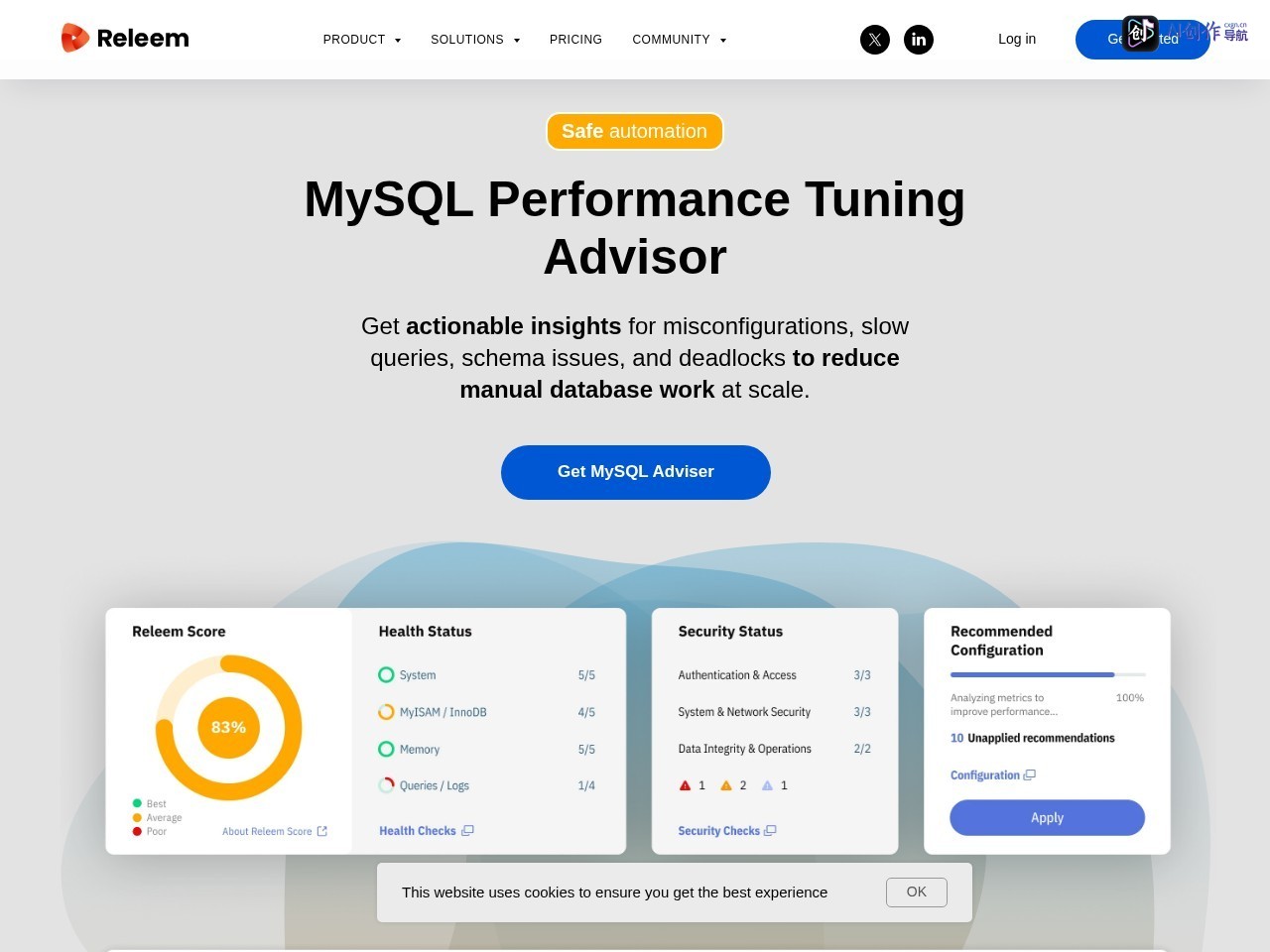Click the green Best legend dot
Viewport: 1270px width, 952px height.
pos(137,803)
